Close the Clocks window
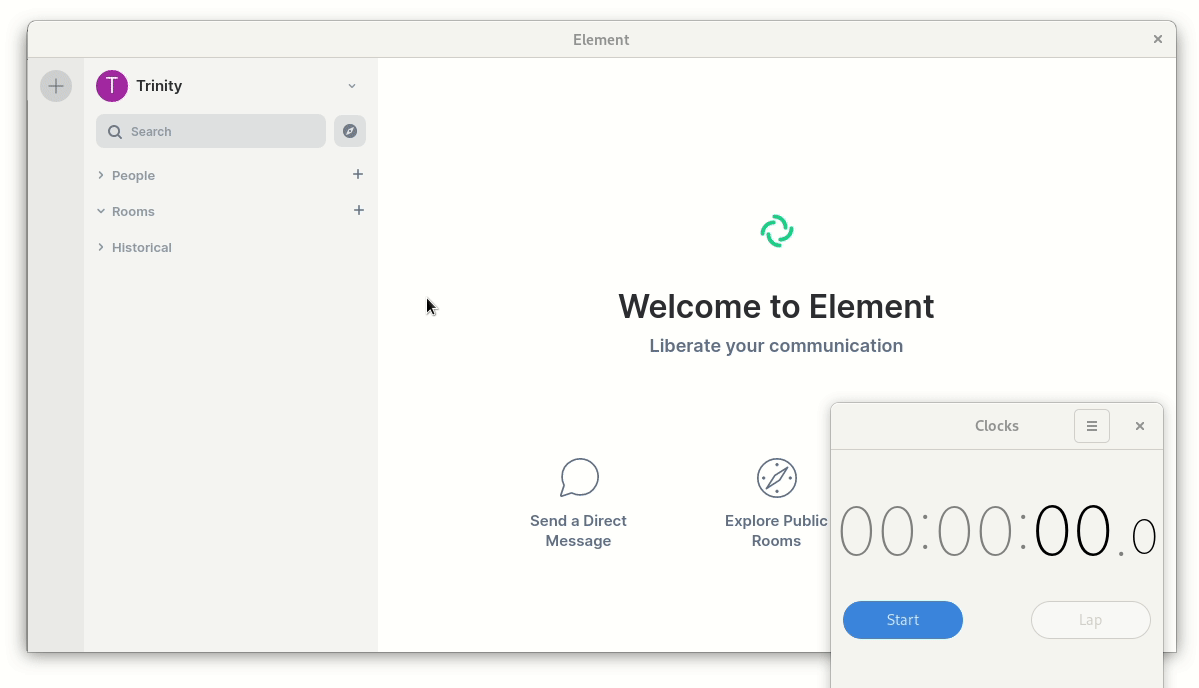Viewport: 1199px width, 688px height. (1140, 426)
